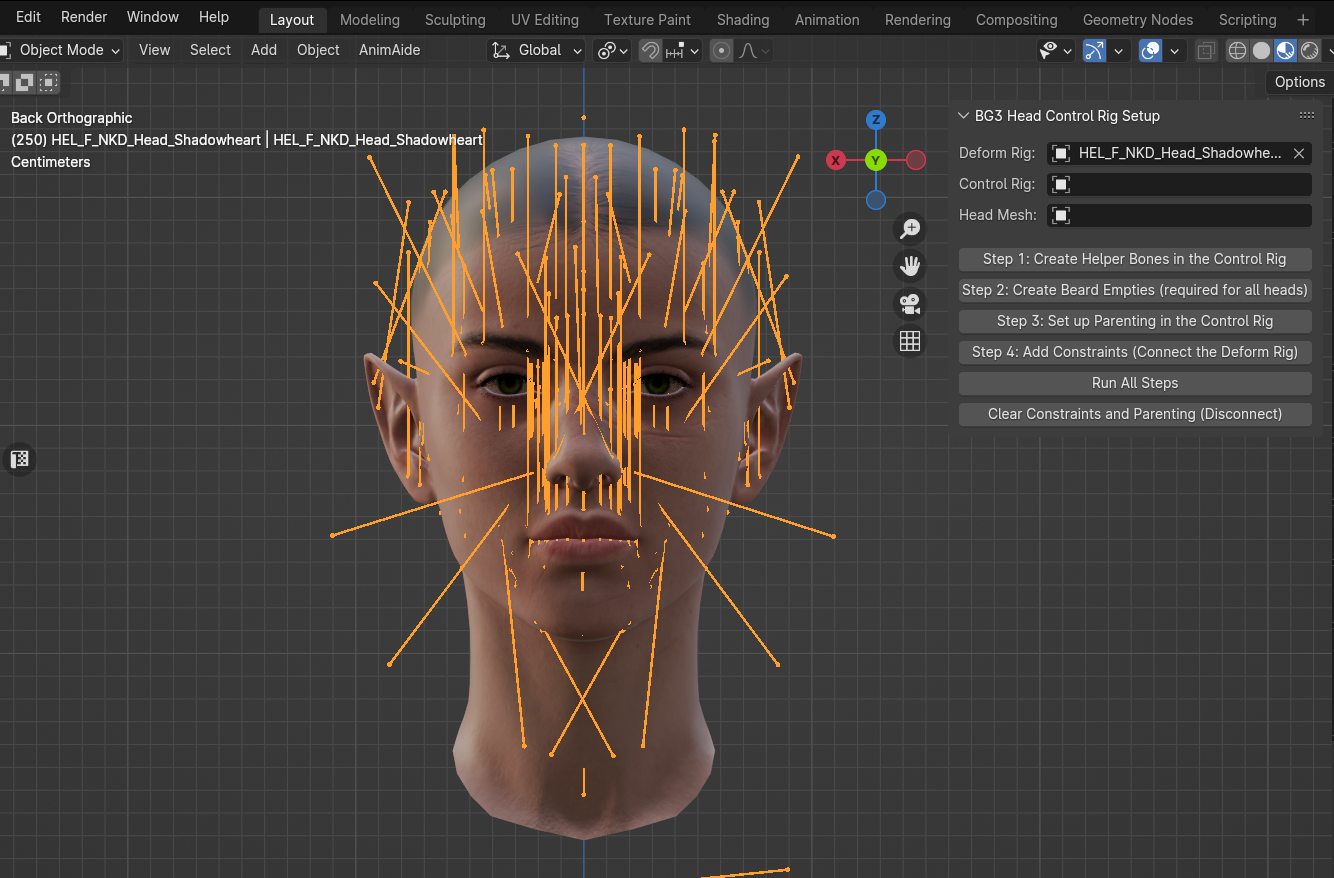
Task: Click the checkerboard icon on the left viewport edge
Action: click(x=19, y=459)
